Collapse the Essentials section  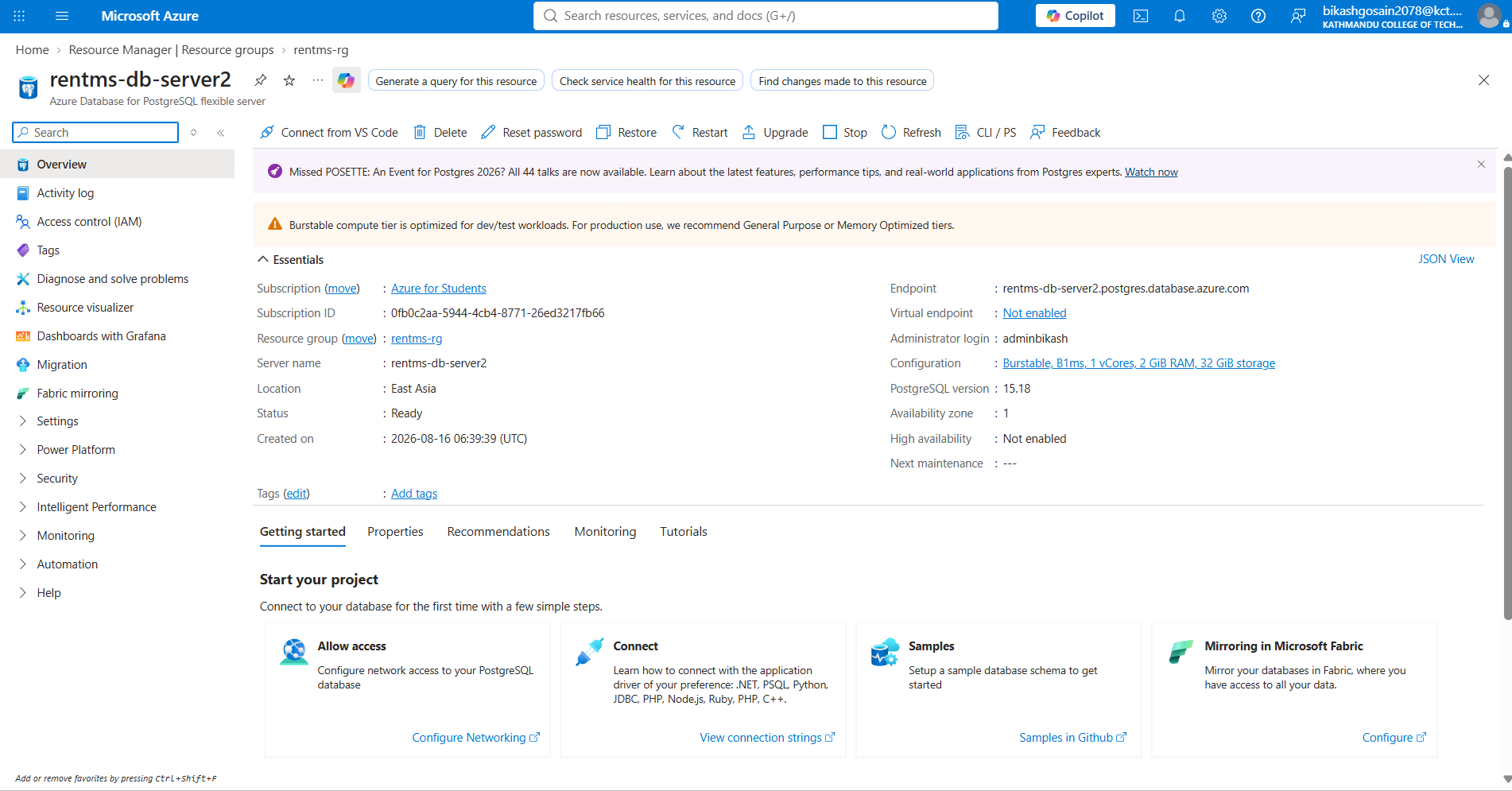coord(290,260)
